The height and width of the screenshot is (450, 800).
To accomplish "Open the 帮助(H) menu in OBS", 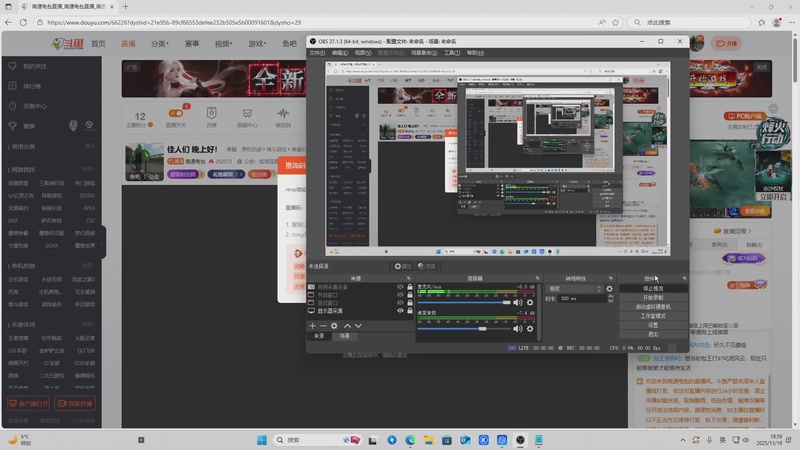I will [x=475, y=53].
